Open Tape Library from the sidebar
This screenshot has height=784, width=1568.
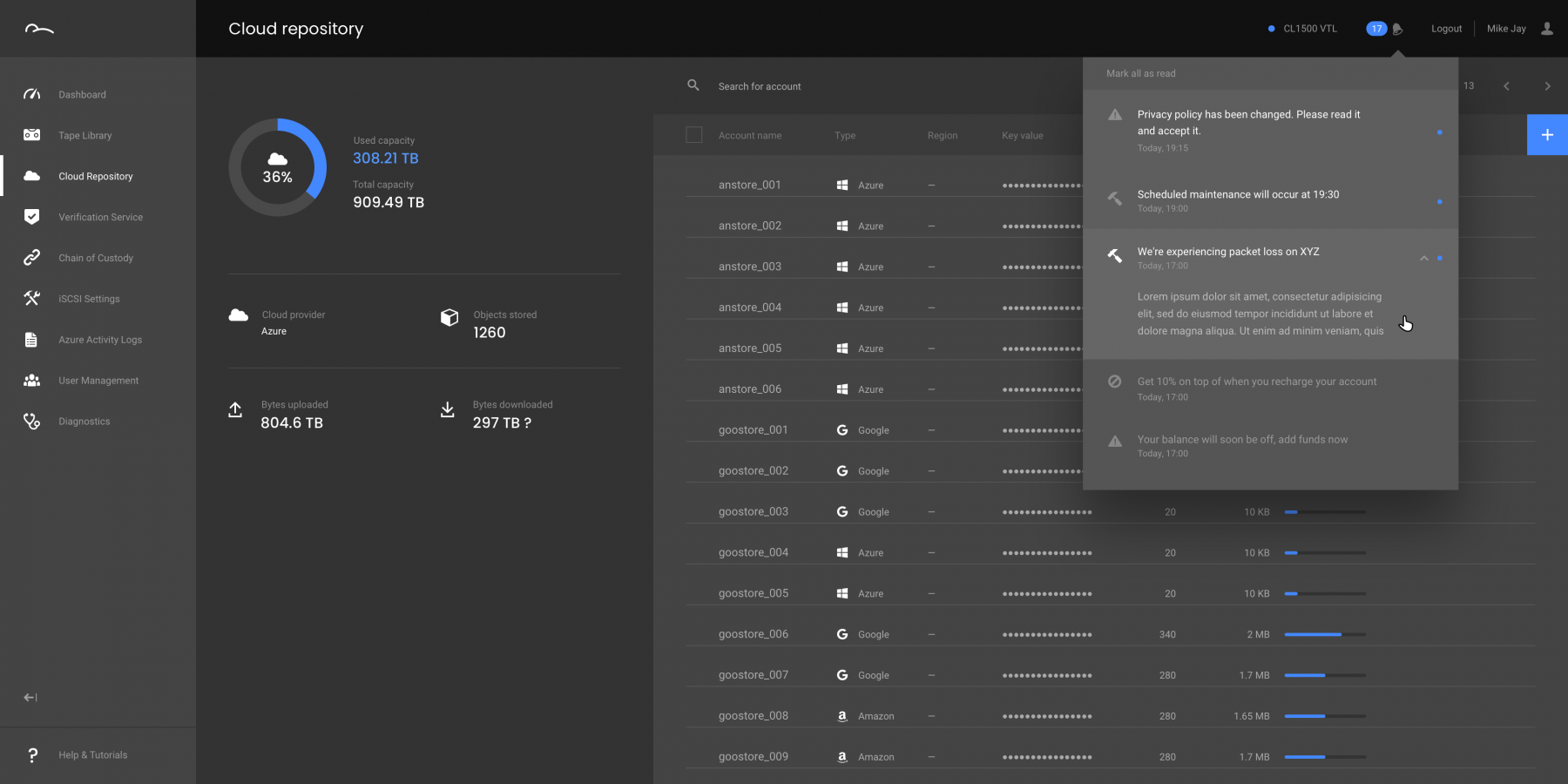[84, 136]
